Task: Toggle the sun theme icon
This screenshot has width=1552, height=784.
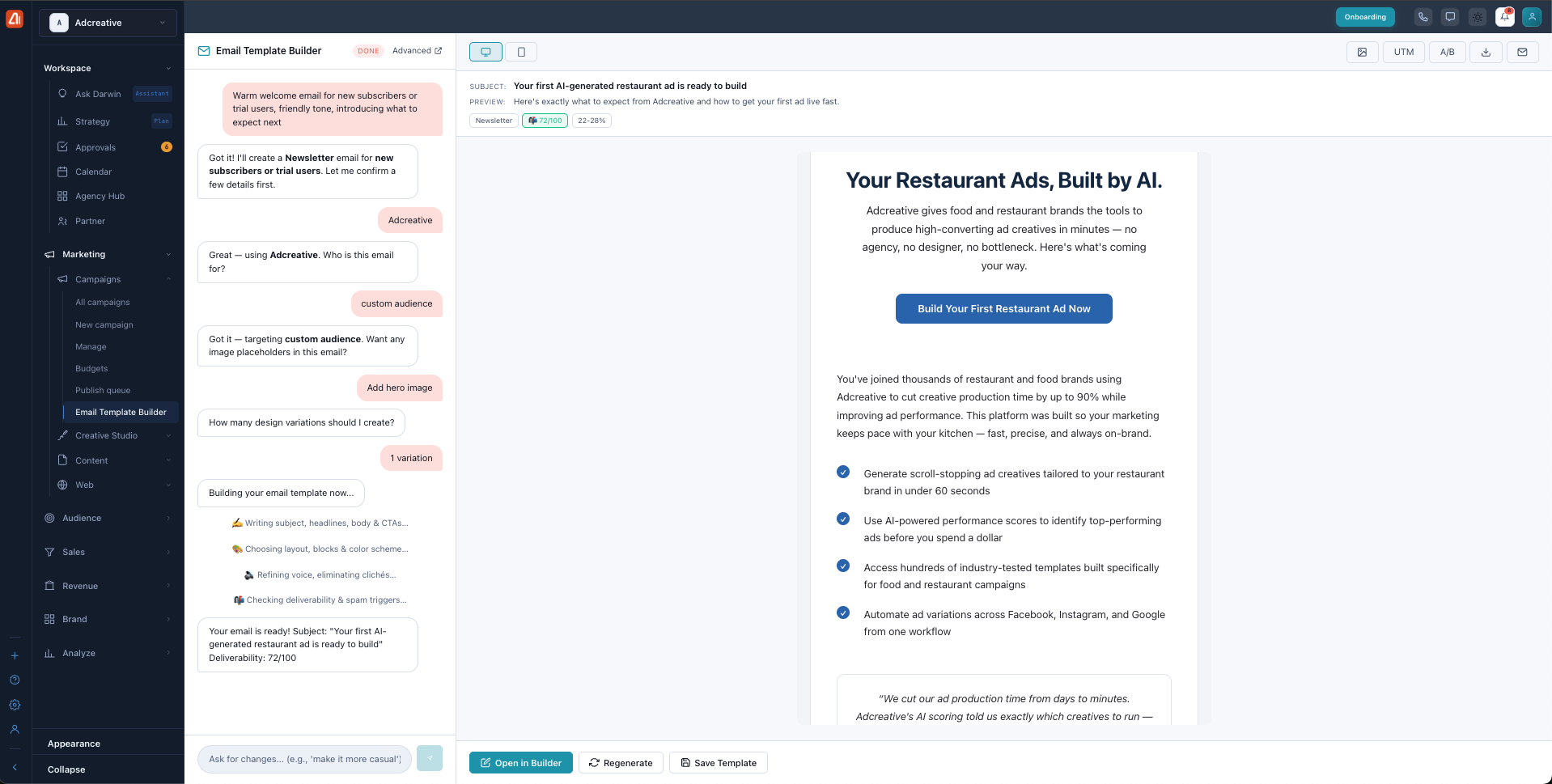Action: click(x=1478, y=17)
